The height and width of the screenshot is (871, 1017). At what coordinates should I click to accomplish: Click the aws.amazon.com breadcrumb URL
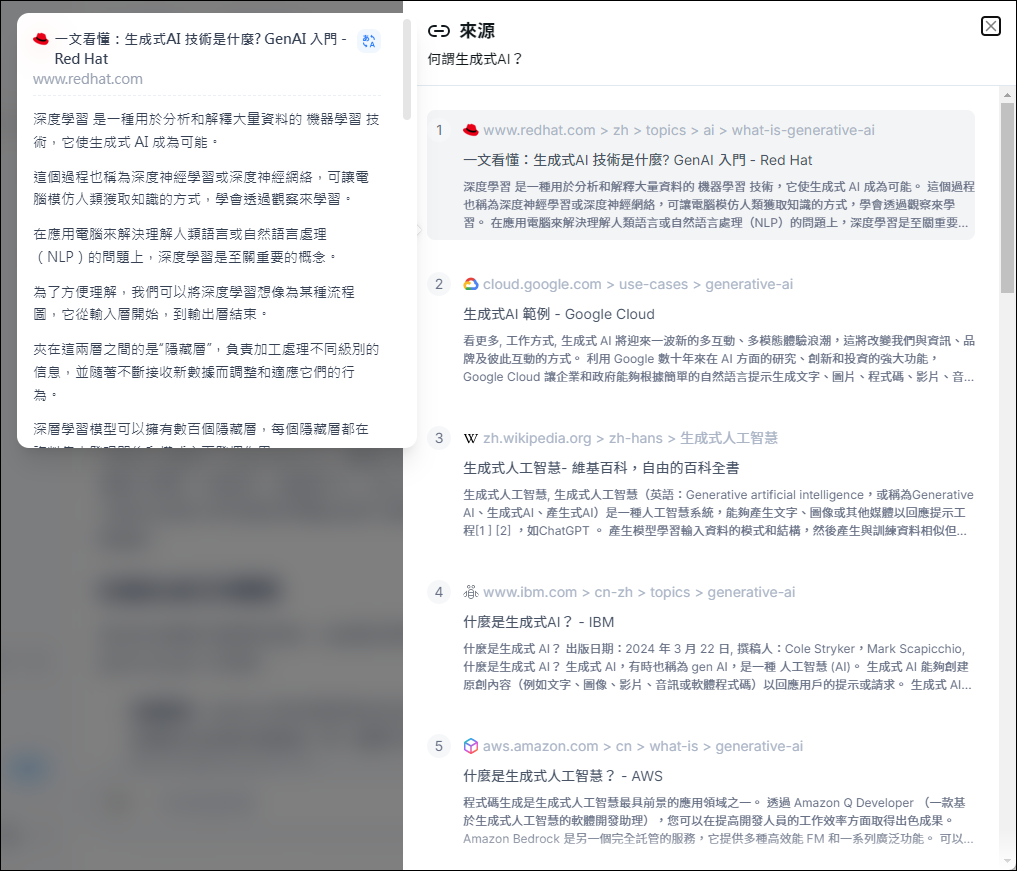click(643, 746)
